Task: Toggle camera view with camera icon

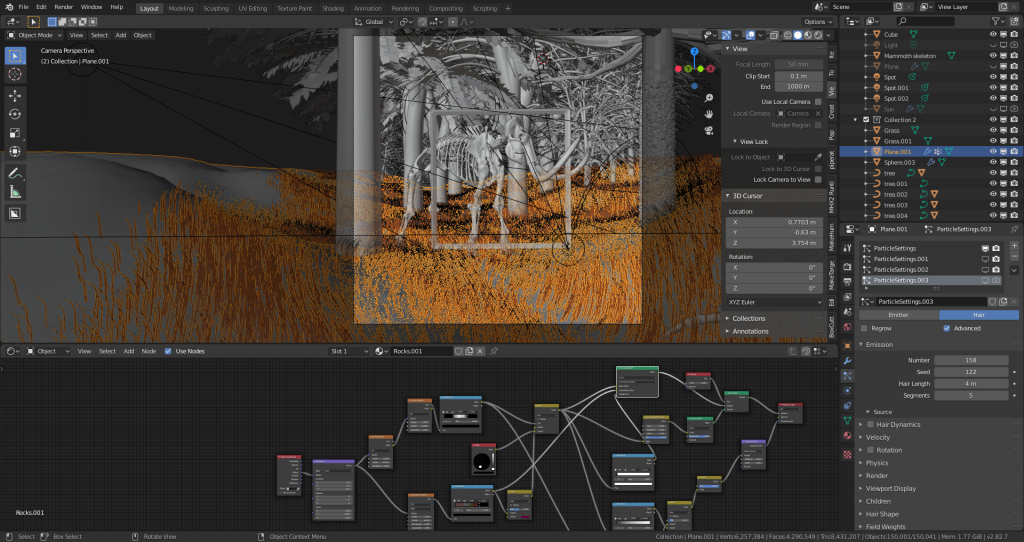Action: (x=709, y=130)
